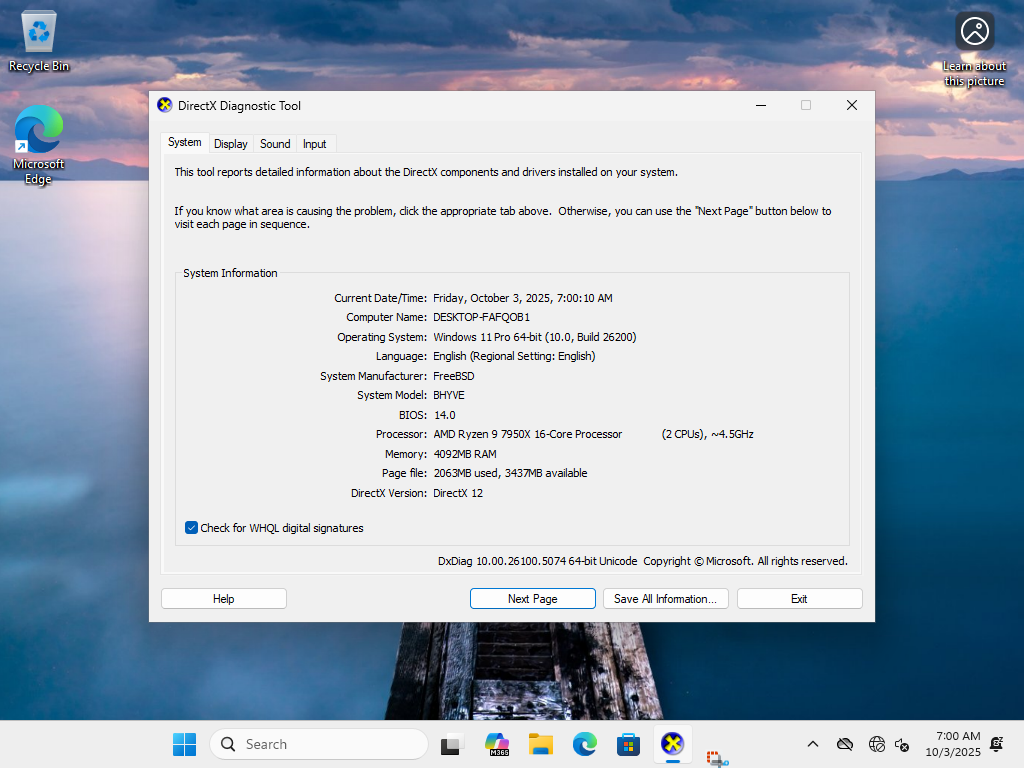The image size is (1024, 768).
Task: Open Task View from the taskbar
Action: (x=453, y=744)
